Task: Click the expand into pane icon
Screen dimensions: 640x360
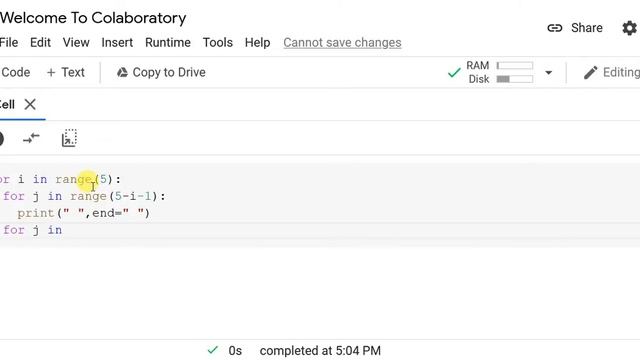Action: tap(69, 138)
